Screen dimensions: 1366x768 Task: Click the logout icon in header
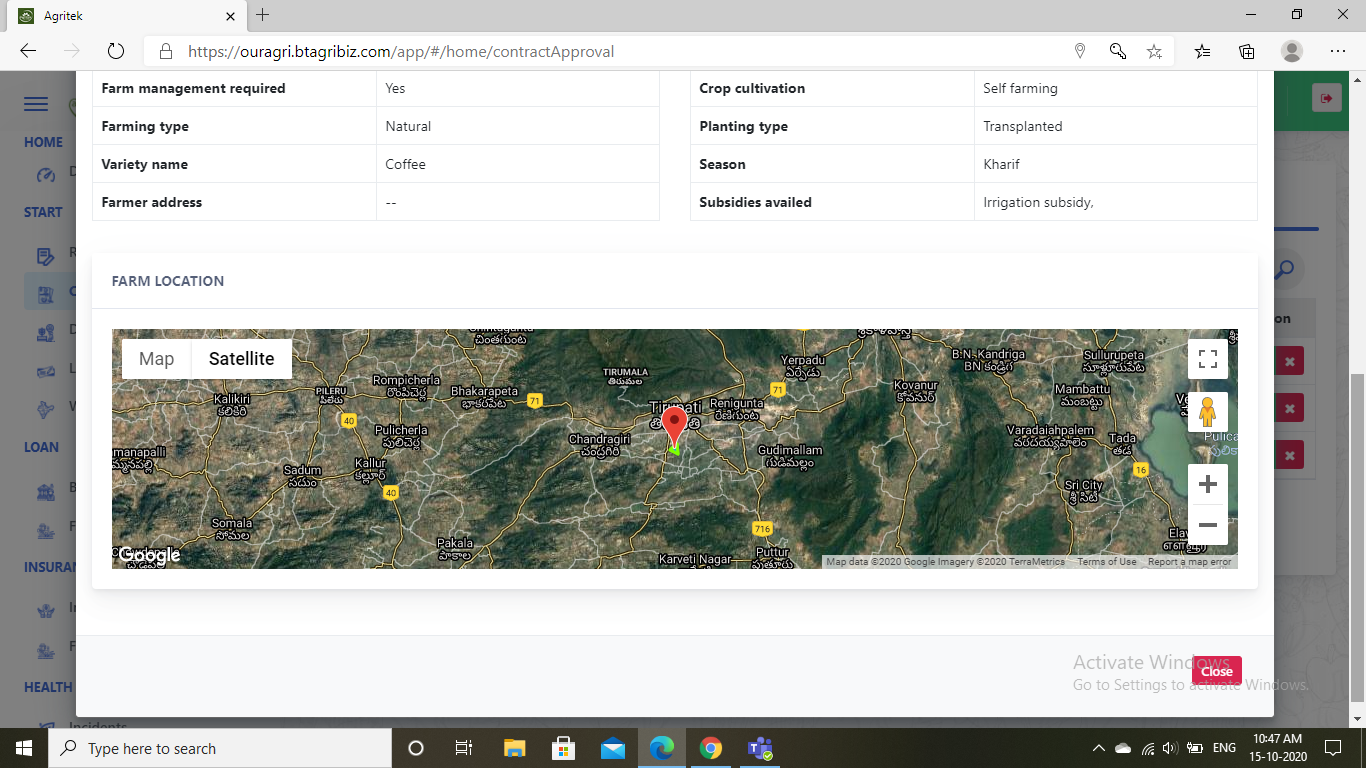pyautogui.click(x=1327, y=98)
